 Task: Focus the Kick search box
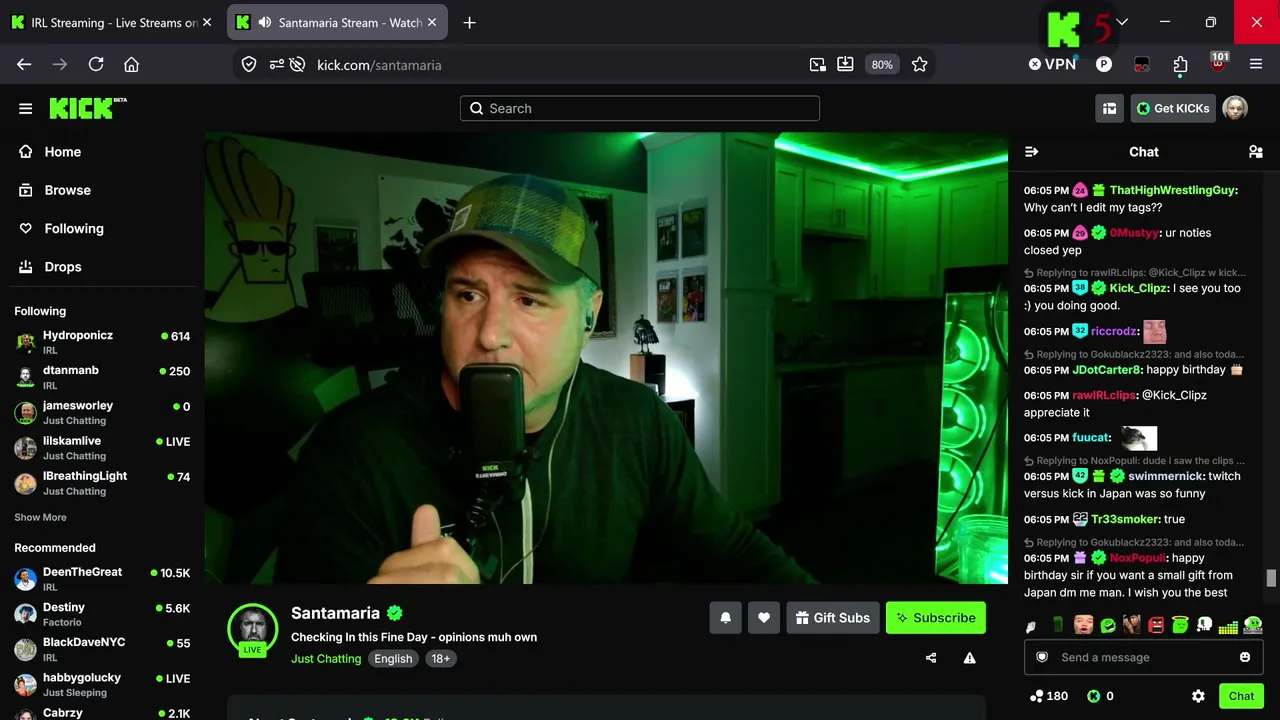coord(640,108)
